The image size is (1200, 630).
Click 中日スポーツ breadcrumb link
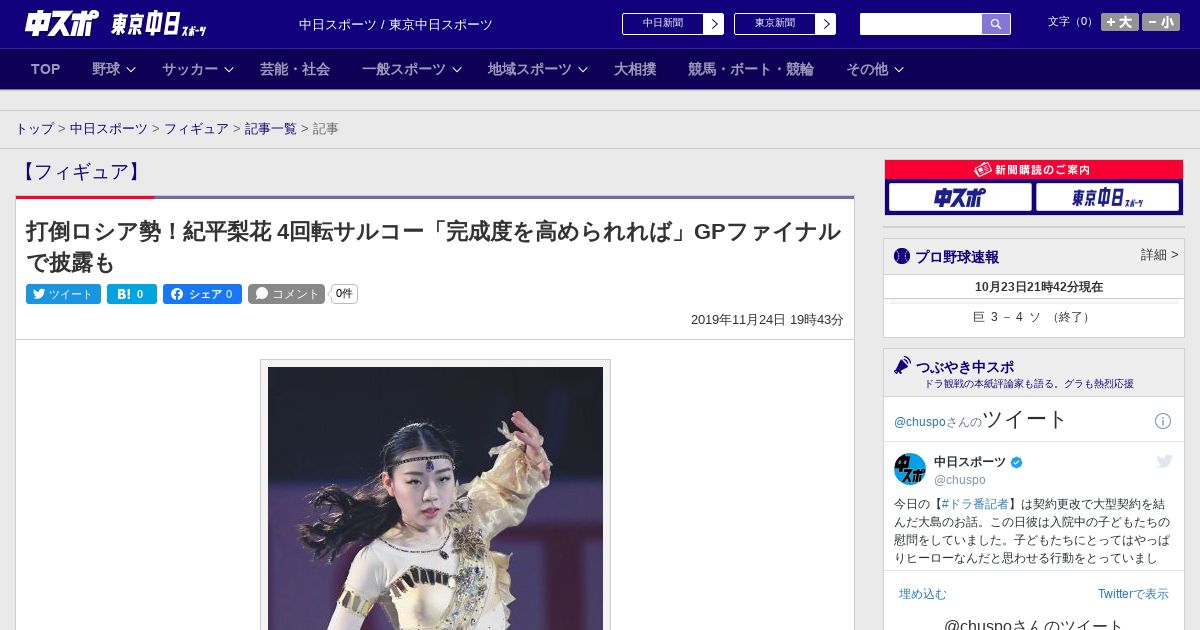[109, 129]
